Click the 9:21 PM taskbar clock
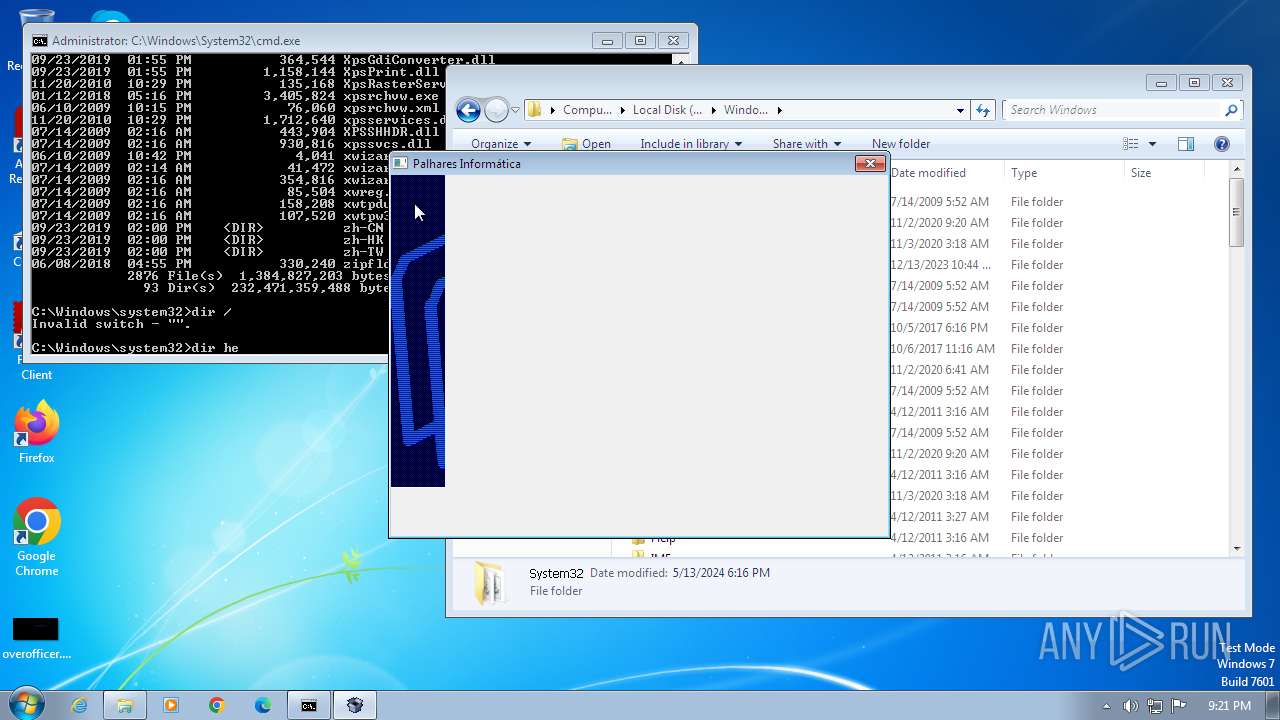1280x720 pixels. click(1229, 706)
